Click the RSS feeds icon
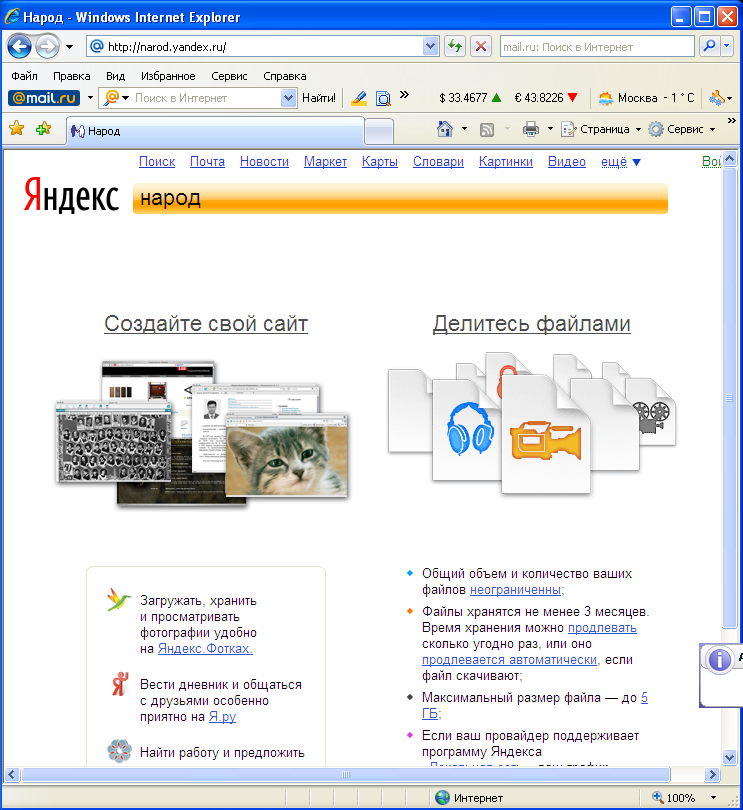 click(x=487, y=129)
